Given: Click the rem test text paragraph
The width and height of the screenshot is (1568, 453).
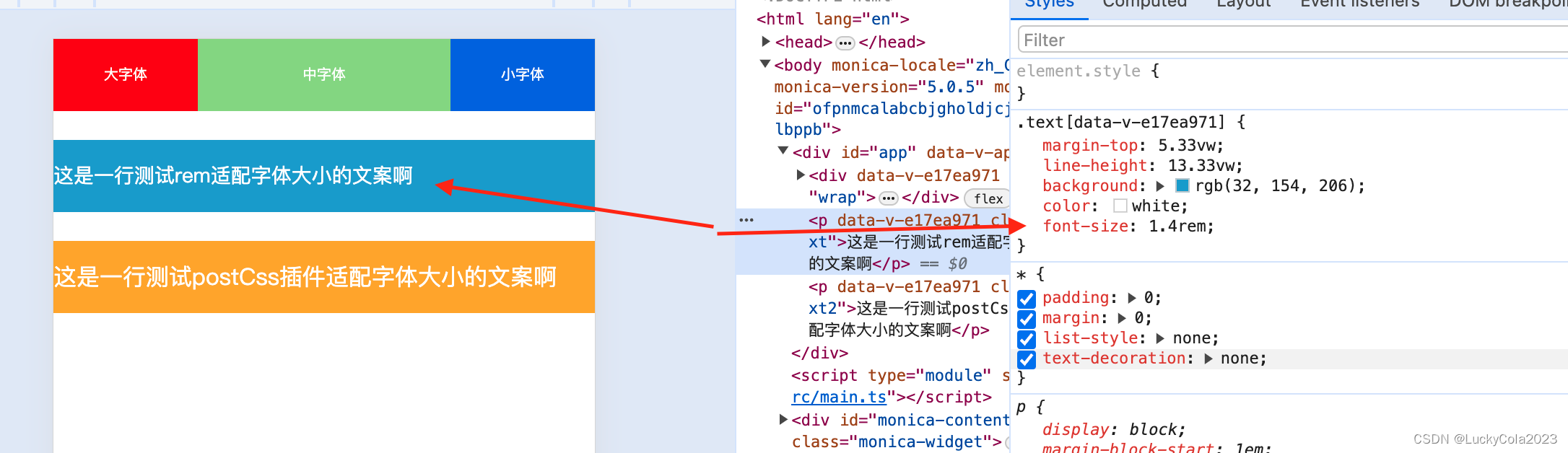Looking at the screenshot, I should pos(324,176).
